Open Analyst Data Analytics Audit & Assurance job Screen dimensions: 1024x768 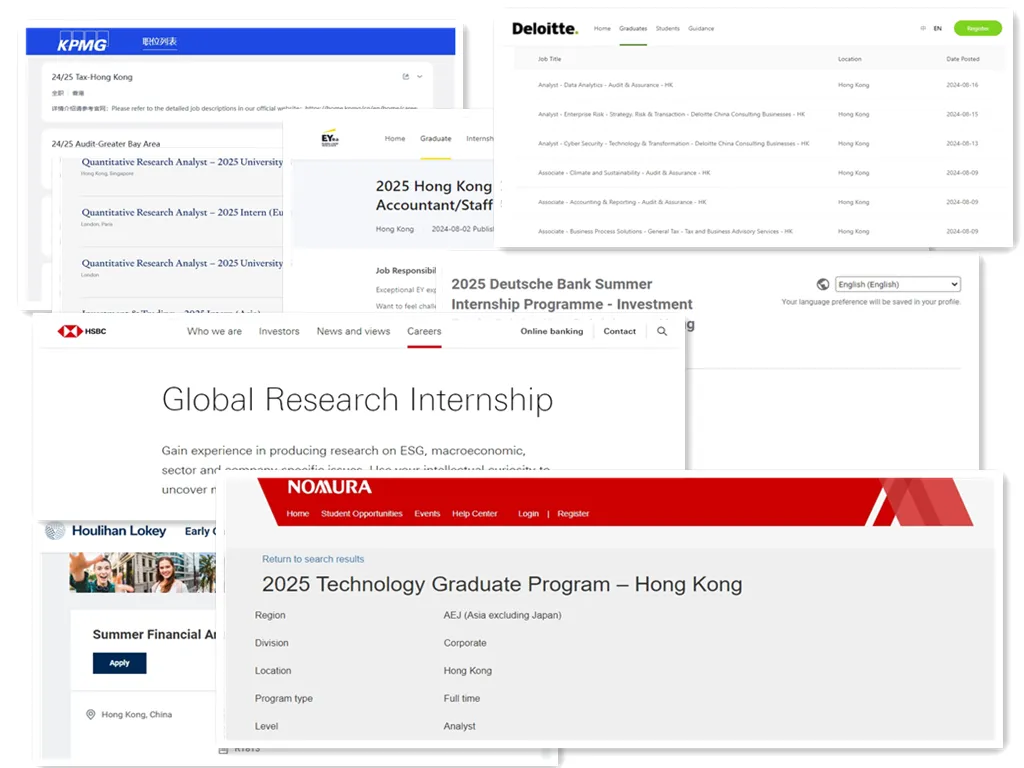605,85
